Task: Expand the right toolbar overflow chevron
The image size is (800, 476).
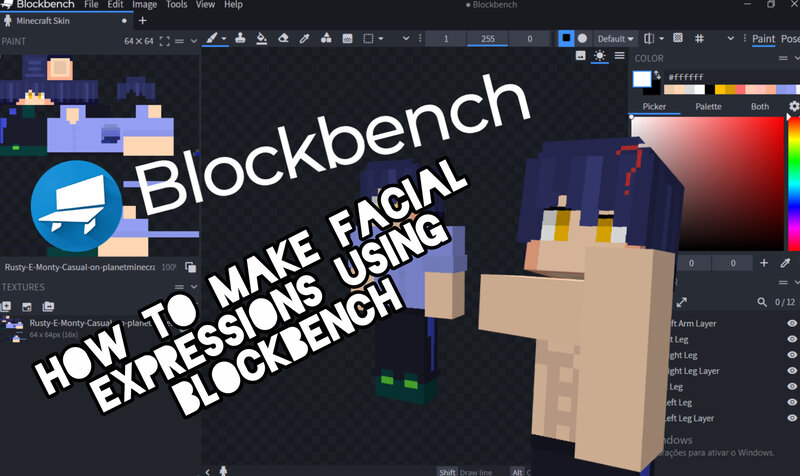Action: pos(731,38)
